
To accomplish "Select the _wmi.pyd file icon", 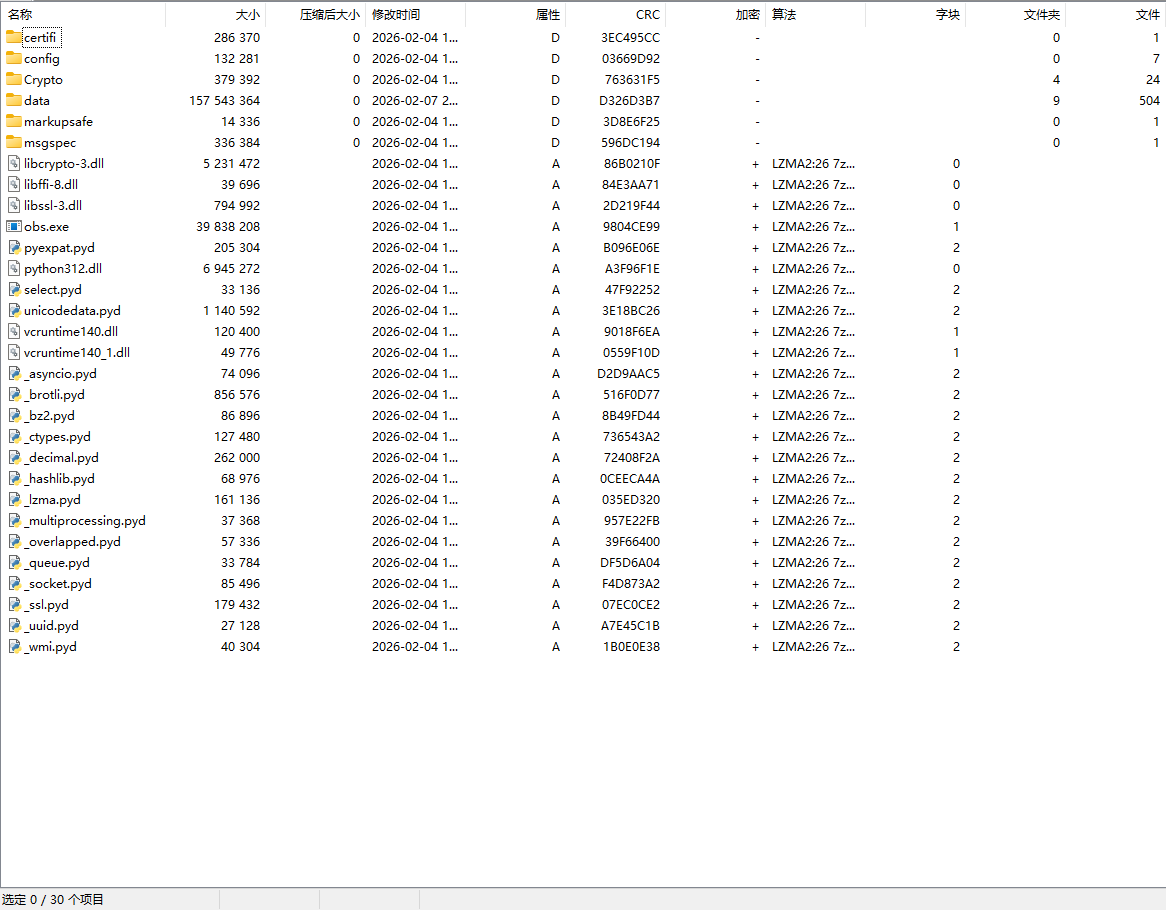I will [x=14, y=646].
